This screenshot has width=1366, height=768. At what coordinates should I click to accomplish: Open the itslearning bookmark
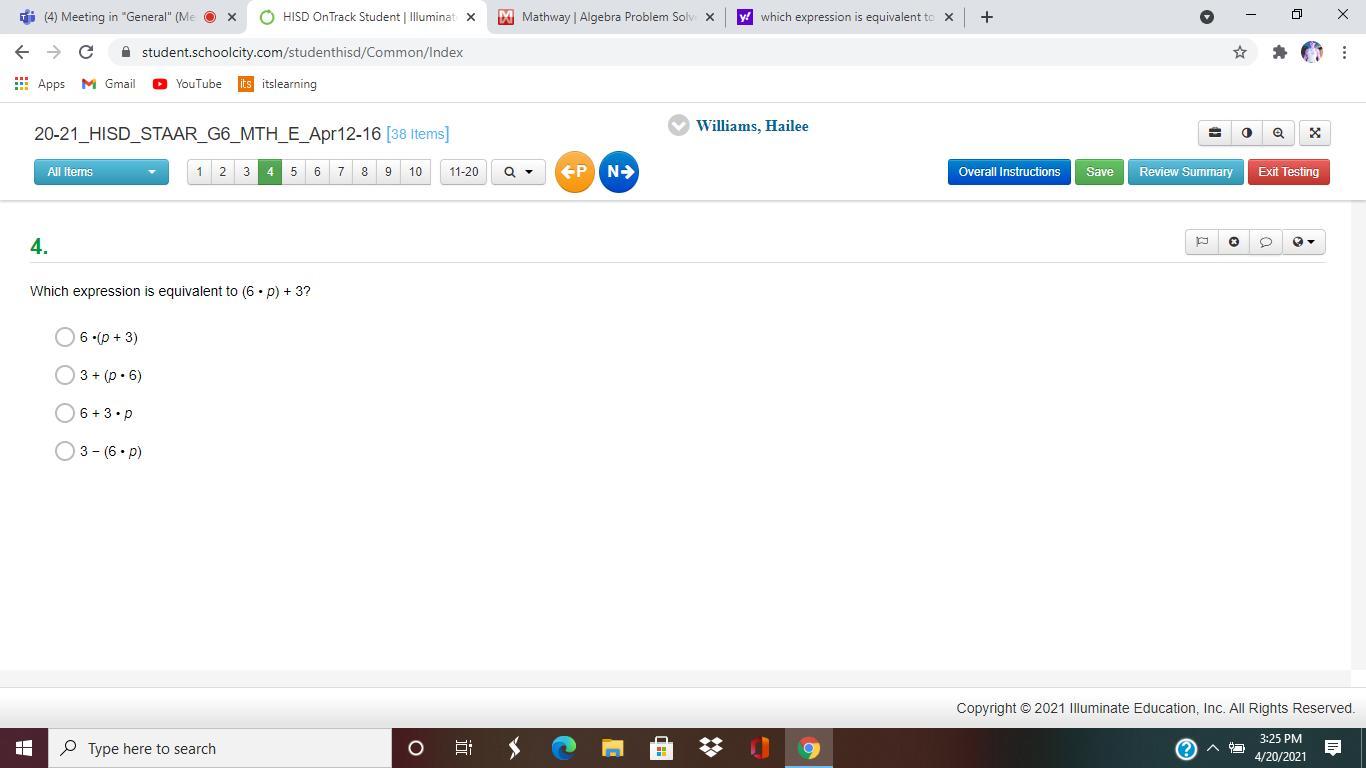click(278, 84)
